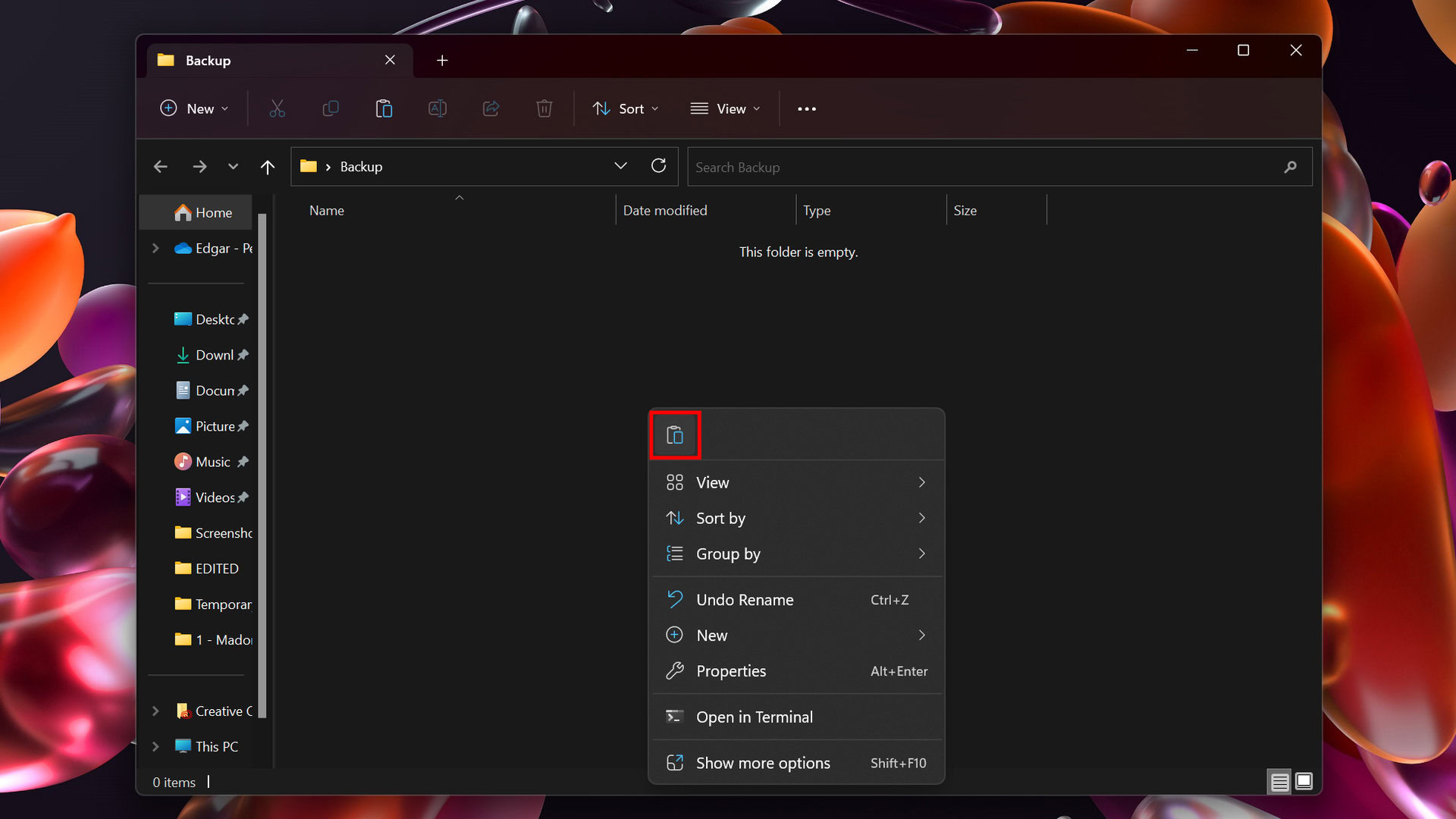Screen dimensions: 1456x819
Task: Select Open in Terminal from the context menu
Action: [x=754, y=717]
